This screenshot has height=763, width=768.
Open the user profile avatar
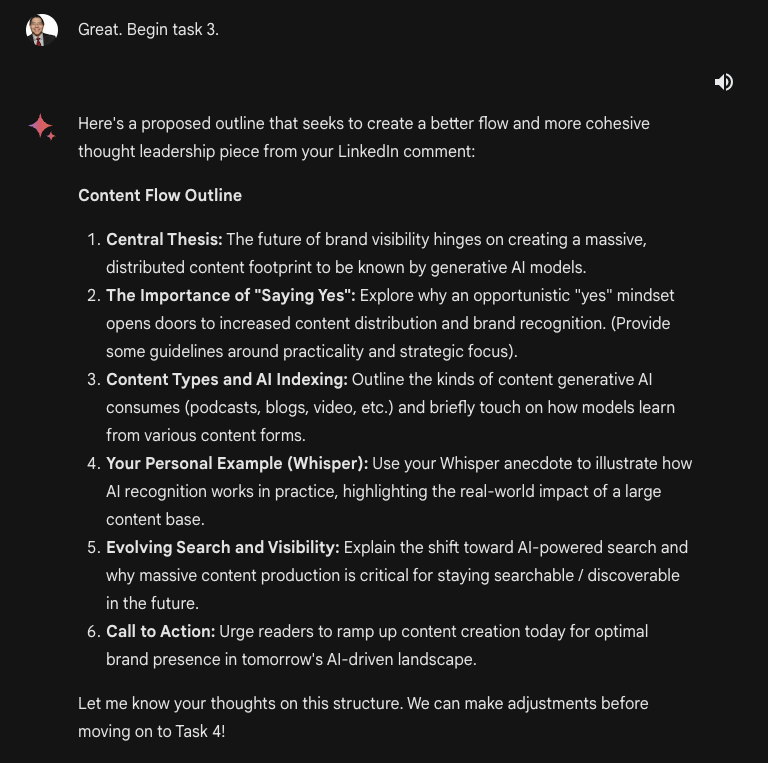pyautogui.click(x=42, y=30)
